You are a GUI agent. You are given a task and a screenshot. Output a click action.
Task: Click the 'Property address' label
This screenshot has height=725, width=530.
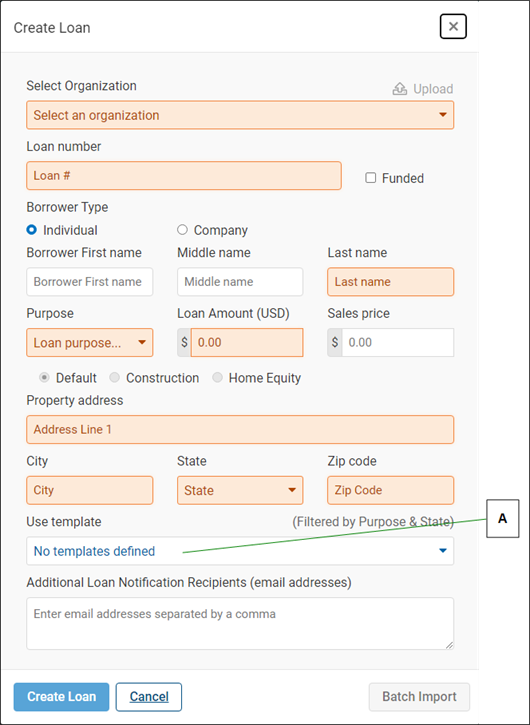coord(75,400)
